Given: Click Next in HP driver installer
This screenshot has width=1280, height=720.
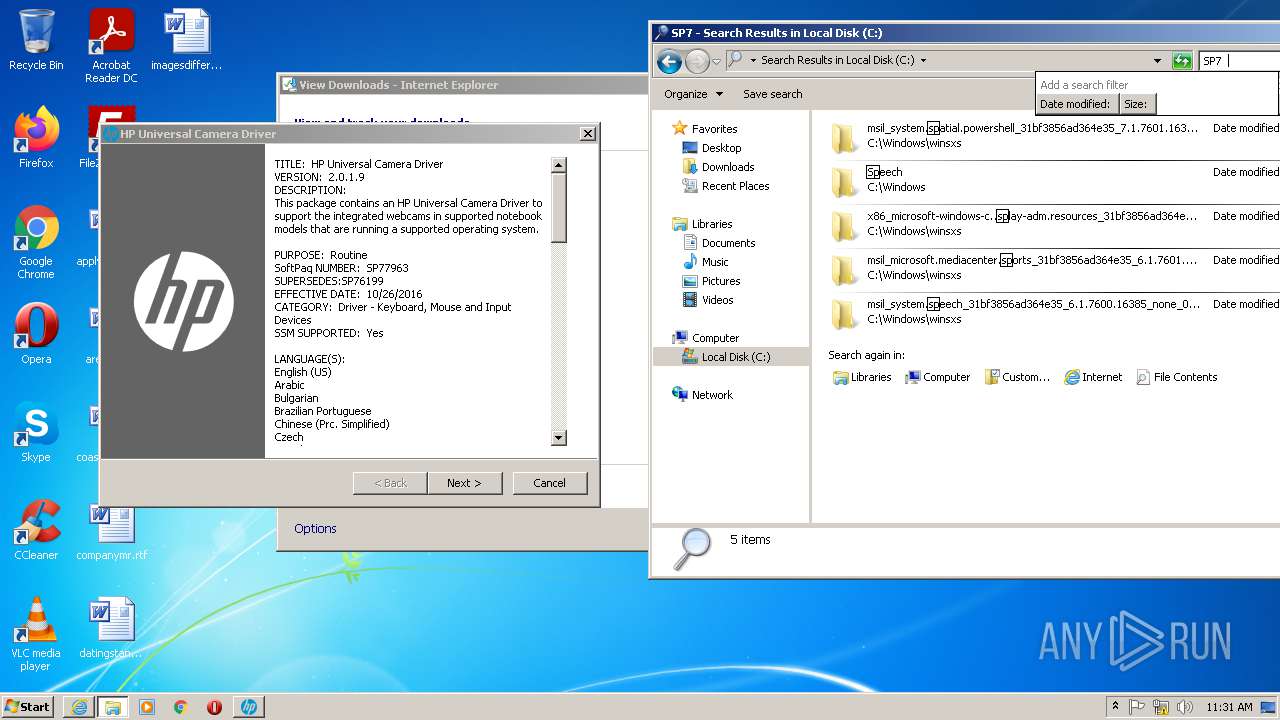Looking at the screenshot, I should pos(464,483).
